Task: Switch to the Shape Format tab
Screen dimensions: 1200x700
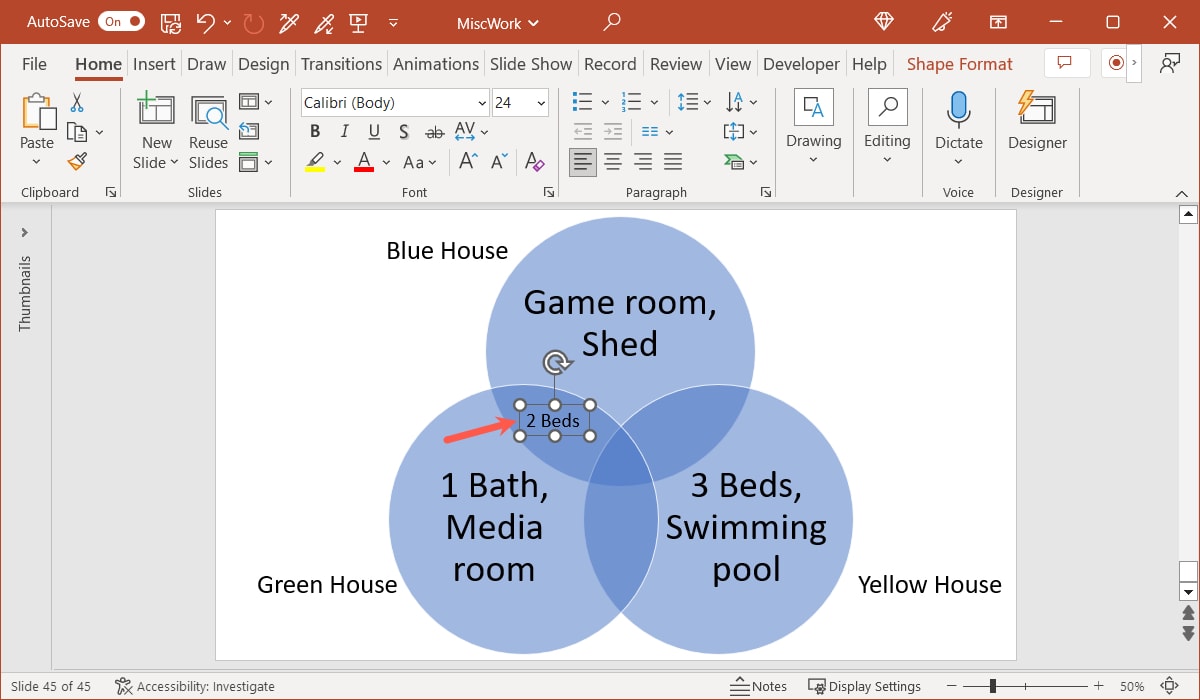Action: [x=959, y=63]
